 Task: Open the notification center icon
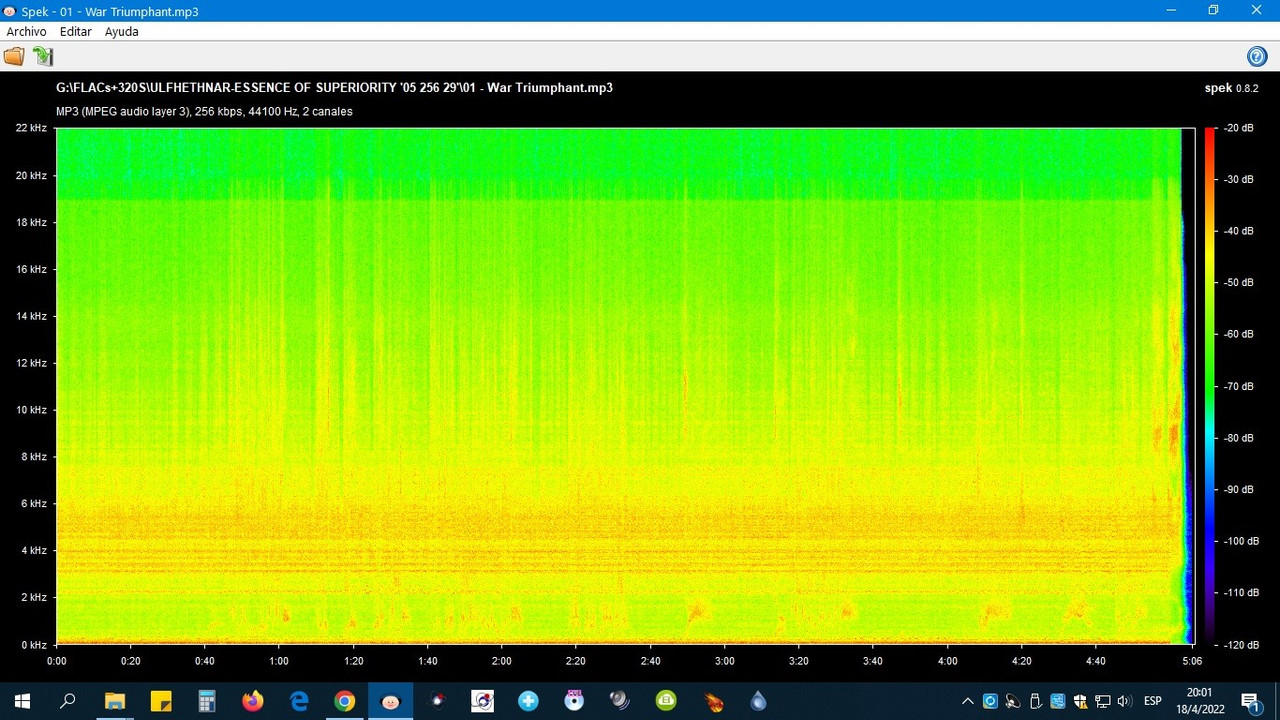point(1250,701)
